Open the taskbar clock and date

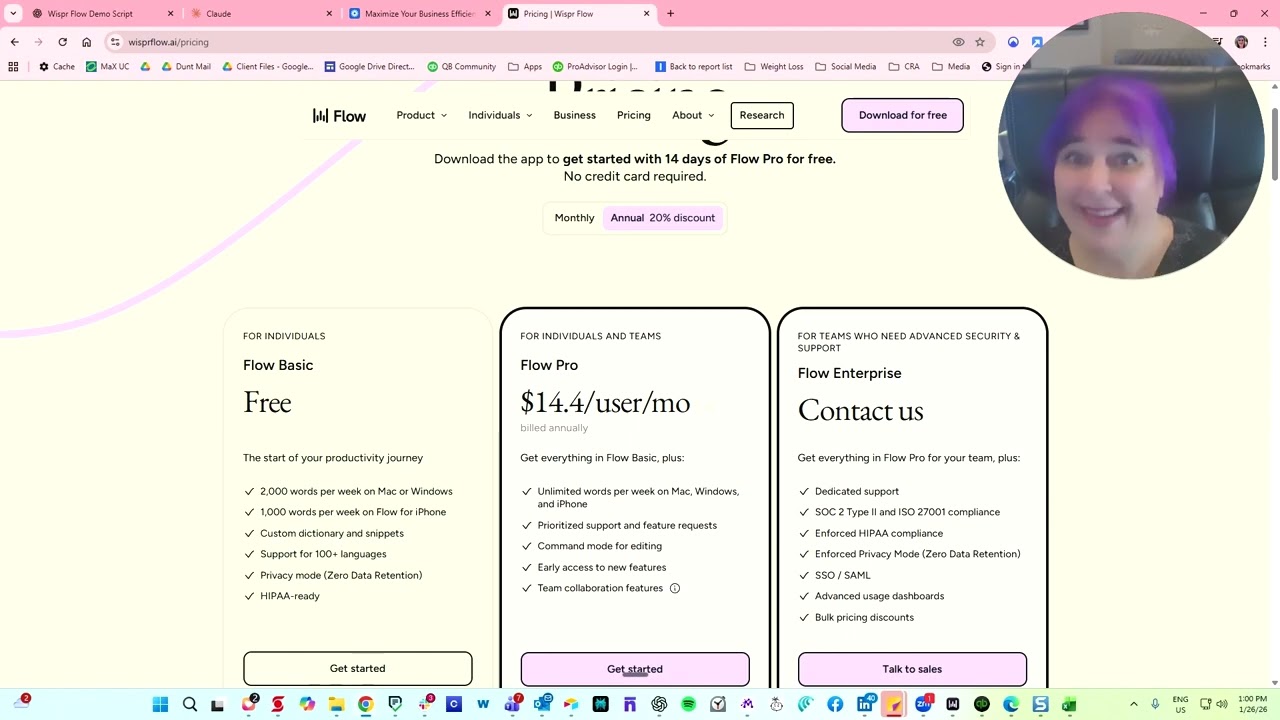tap(1252, 705)
